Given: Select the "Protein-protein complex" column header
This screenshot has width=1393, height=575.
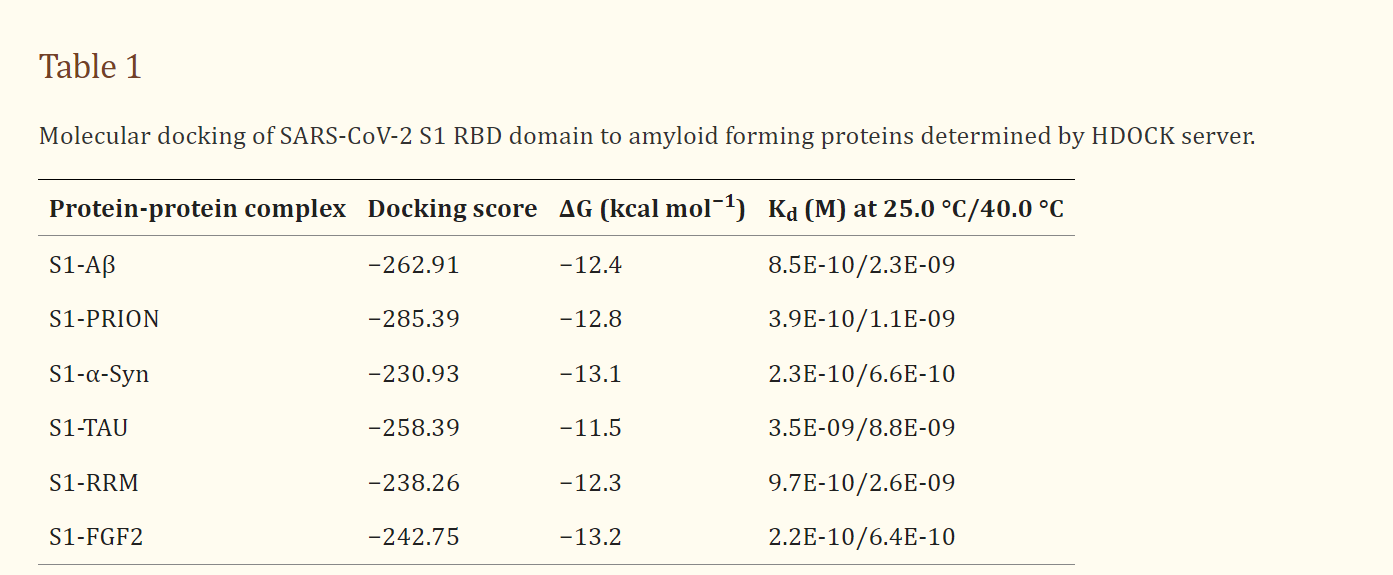Looking at the screenshot, I should tap(197, 209).
